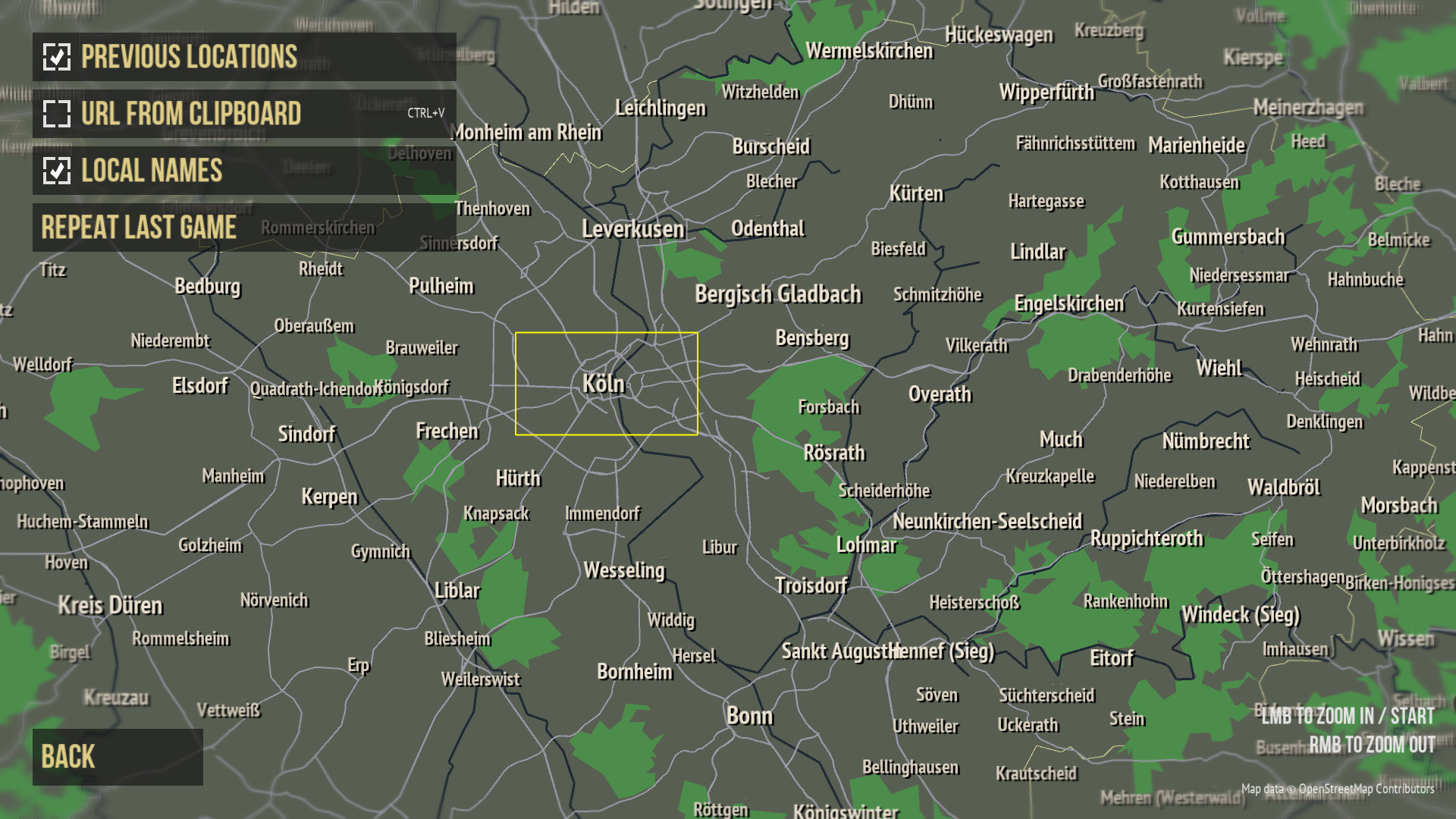Select the Kerpen label on the map
This screenshot has width=1456, height=819.
(329, 497)
